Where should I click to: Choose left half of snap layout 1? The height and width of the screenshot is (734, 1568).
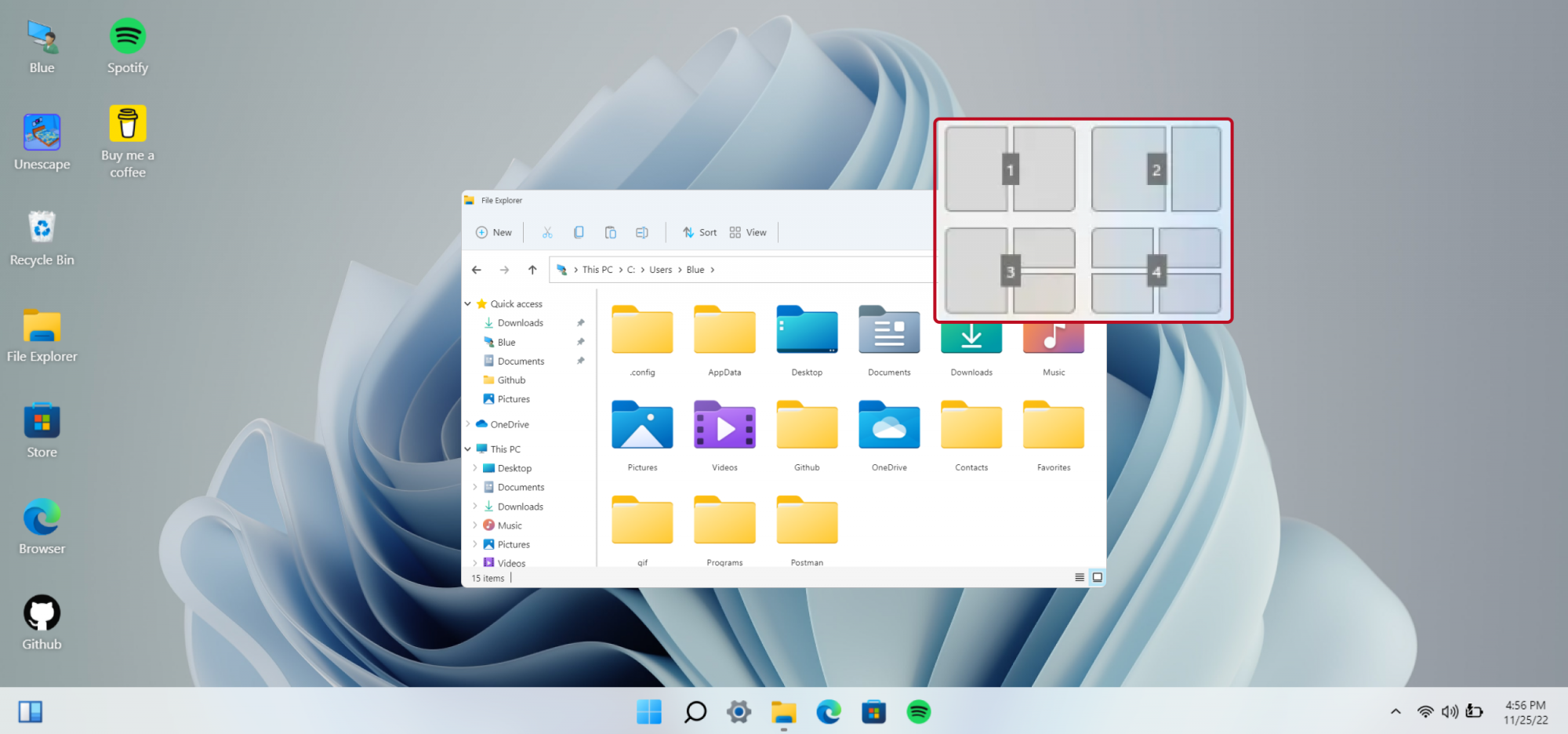pyautogui.click(x=976, y=169)
